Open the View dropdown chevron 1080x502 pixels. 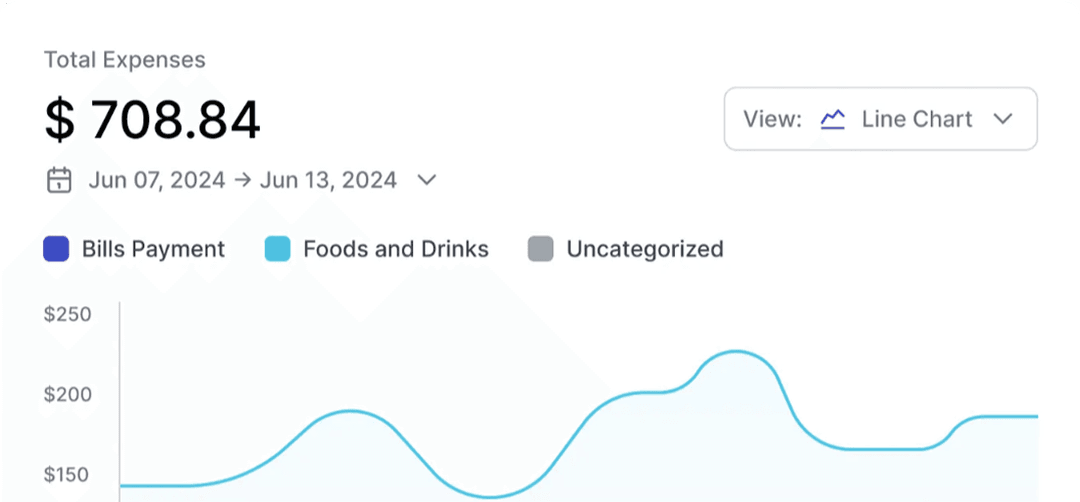(x=1003, y=120)
